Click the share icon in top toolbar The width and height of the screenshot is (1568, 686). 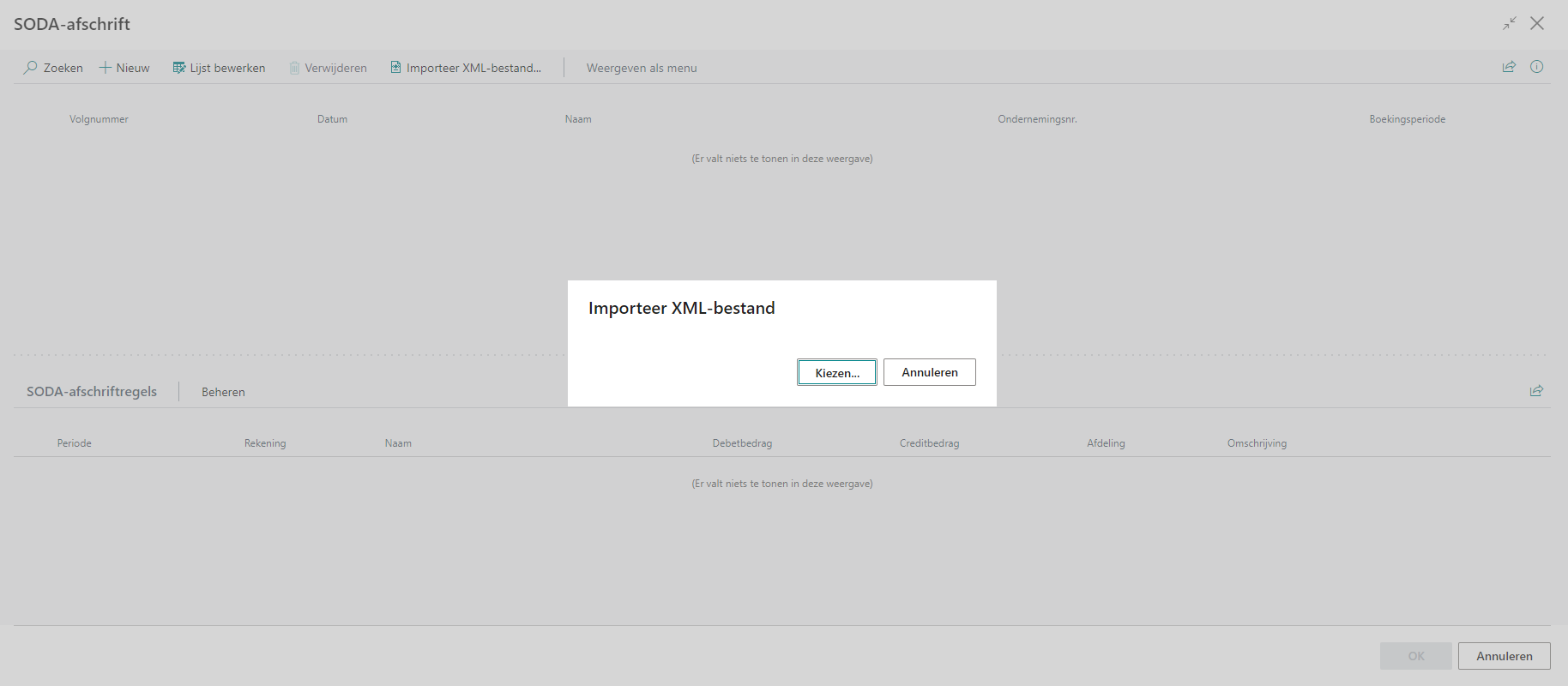click(1509, 67)
